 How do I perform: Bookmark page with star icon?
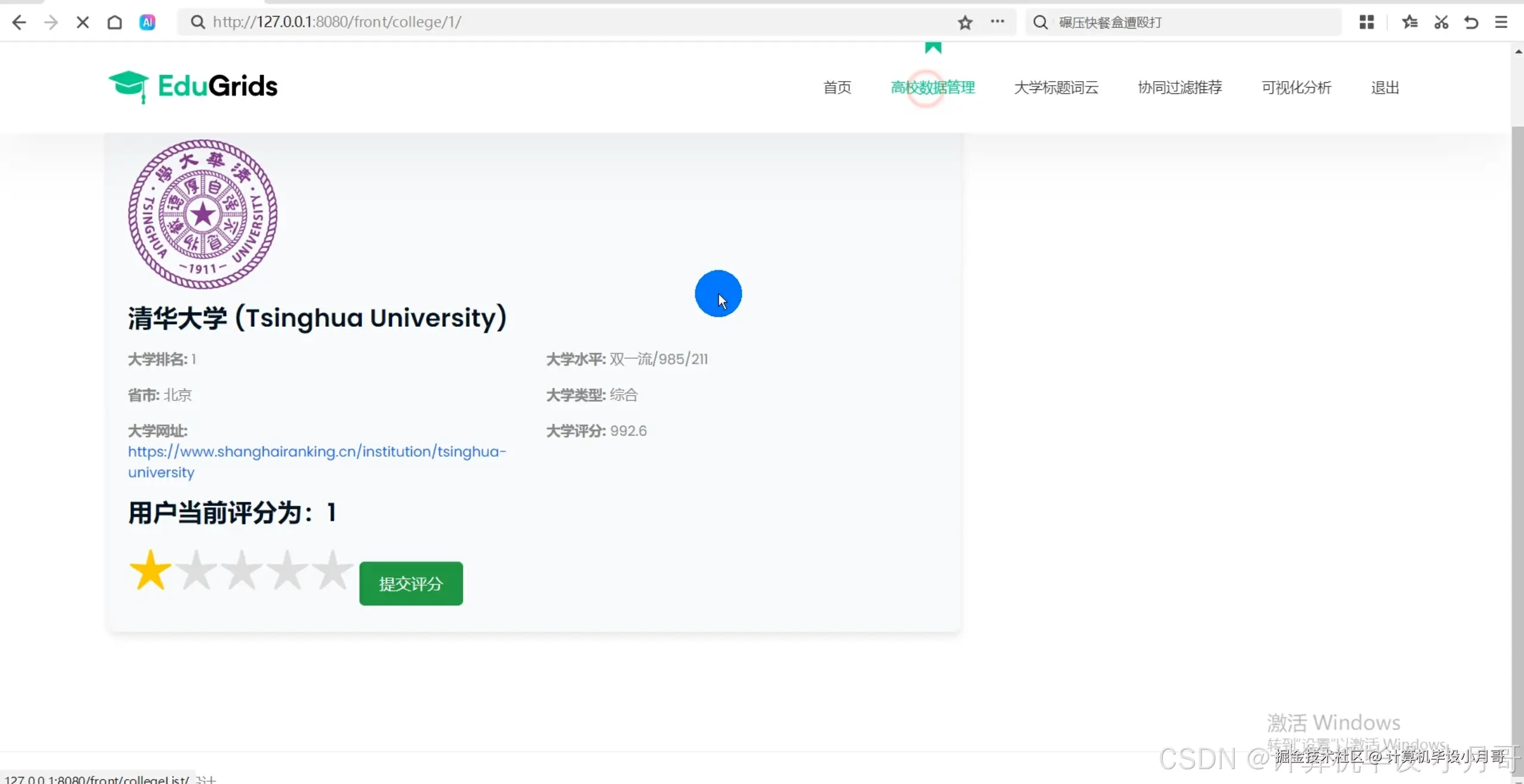point(965,23)
